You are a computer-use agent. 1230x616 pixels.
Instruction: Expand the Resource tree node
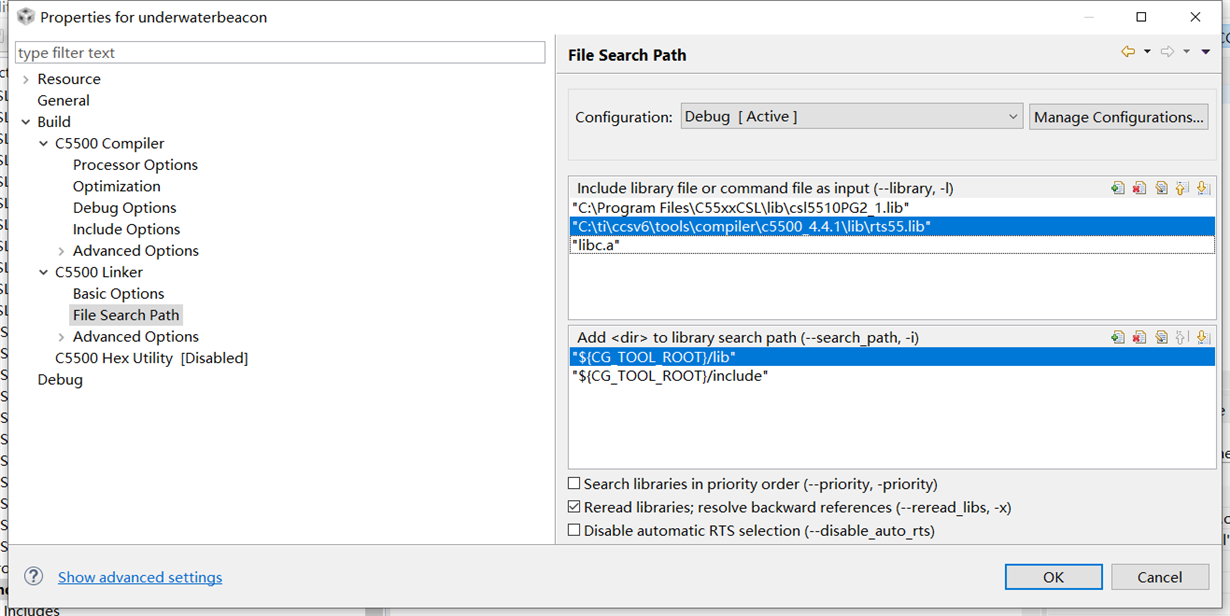click(25, 79)
